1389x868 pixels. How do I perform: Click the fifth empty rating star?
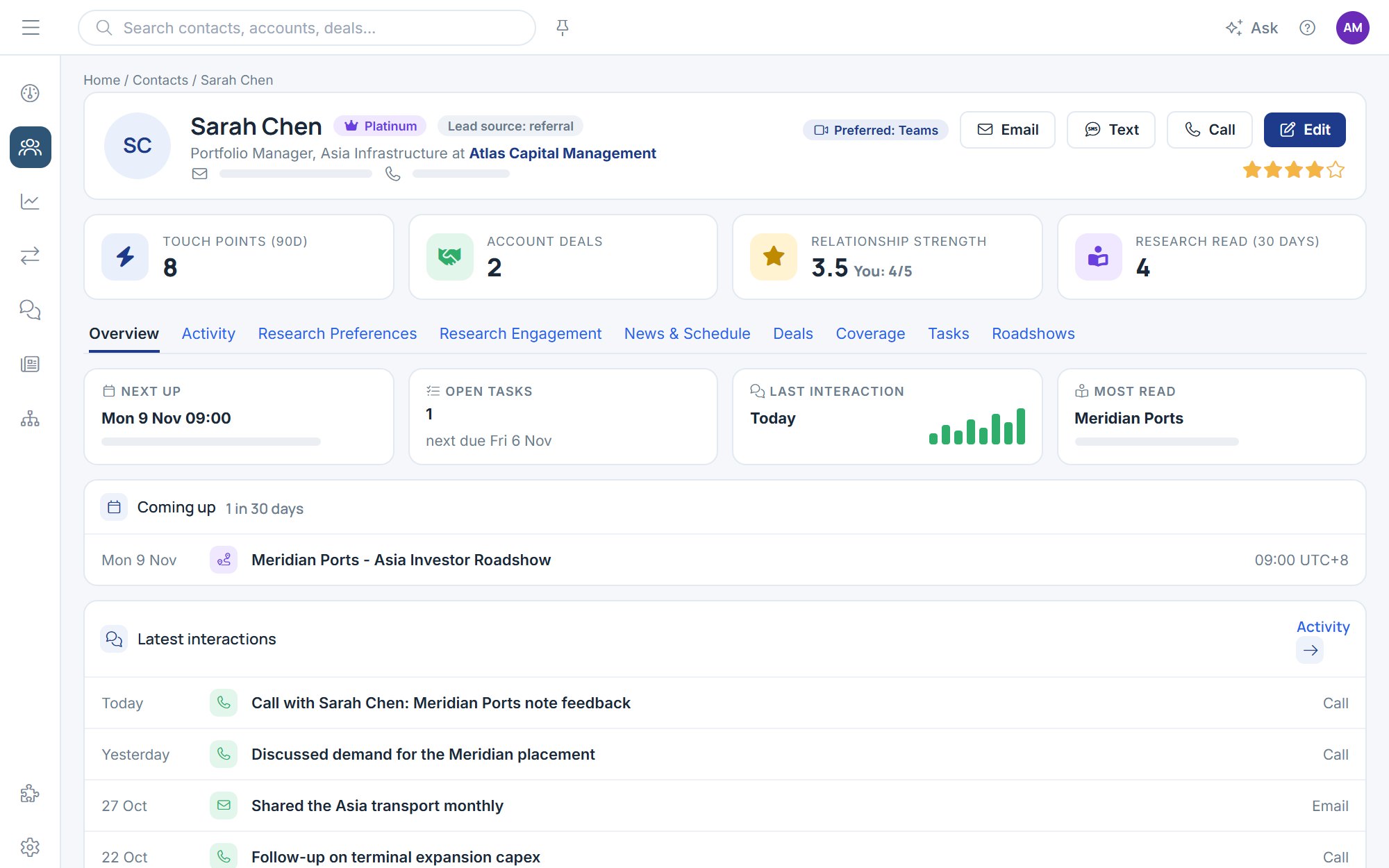pyautogui.click(x=1336, y=170)
